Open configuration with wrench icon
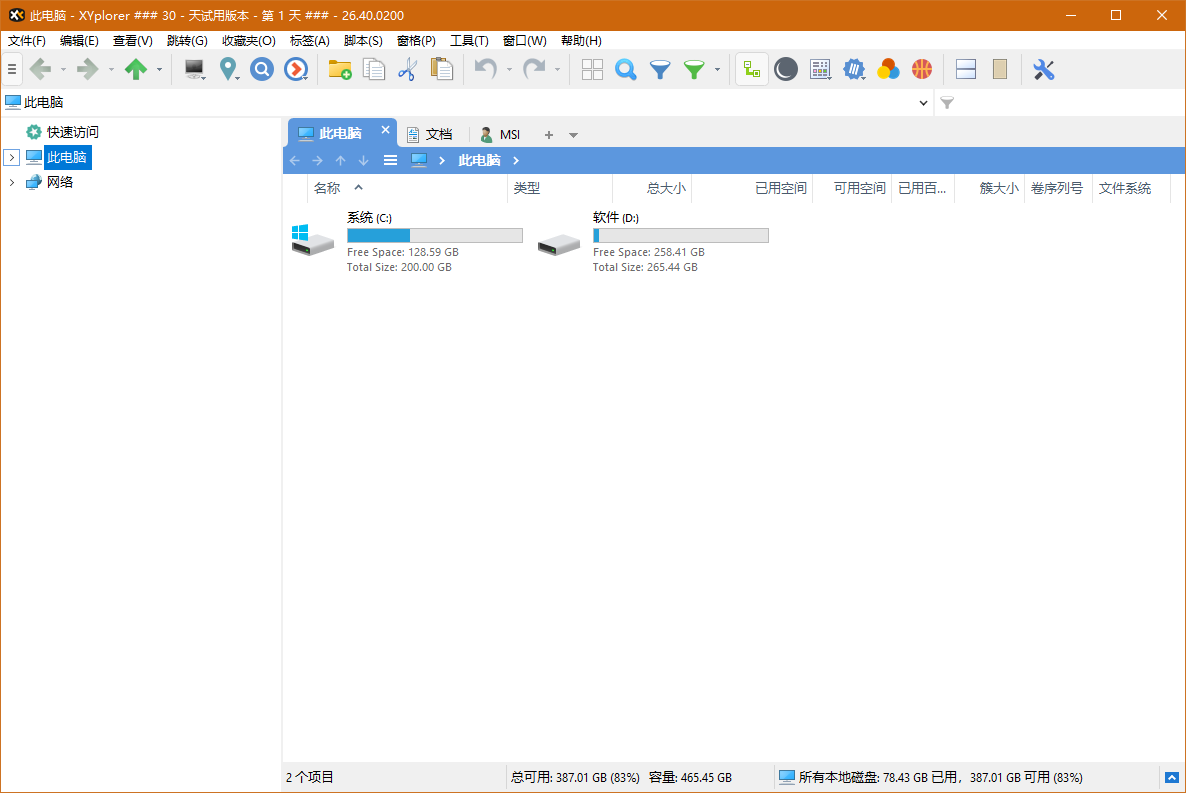1186x793 pixels. [1044, 70]
